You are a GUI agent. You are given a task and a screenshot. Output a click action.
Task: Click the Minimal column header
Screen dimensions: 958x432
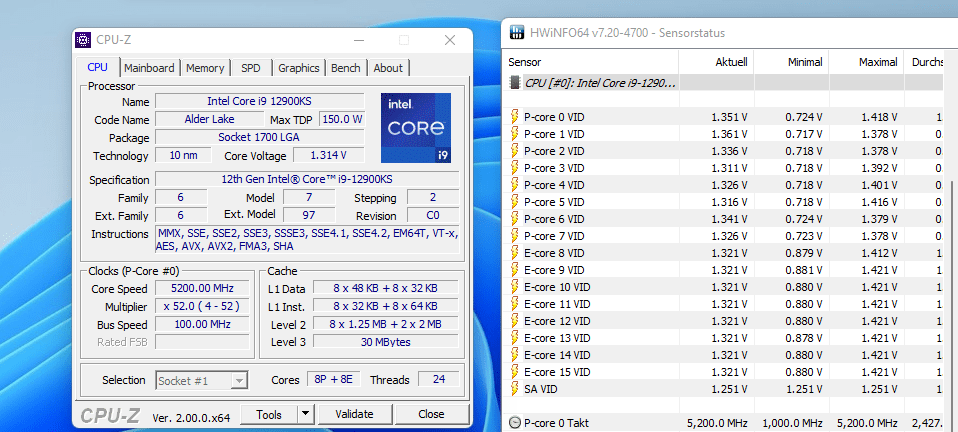(x=792, y=62)
